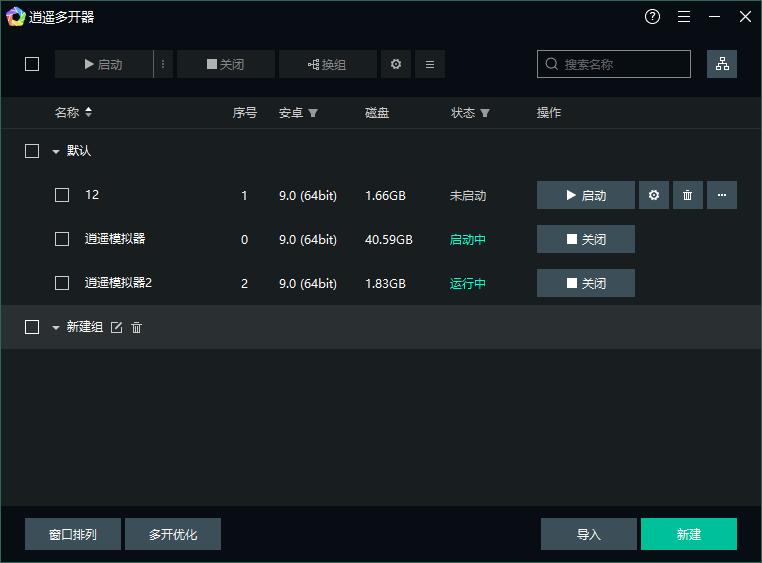762x563 pixels.
Task: Open settings gear for instance 12
Action: tap(654, 195)
